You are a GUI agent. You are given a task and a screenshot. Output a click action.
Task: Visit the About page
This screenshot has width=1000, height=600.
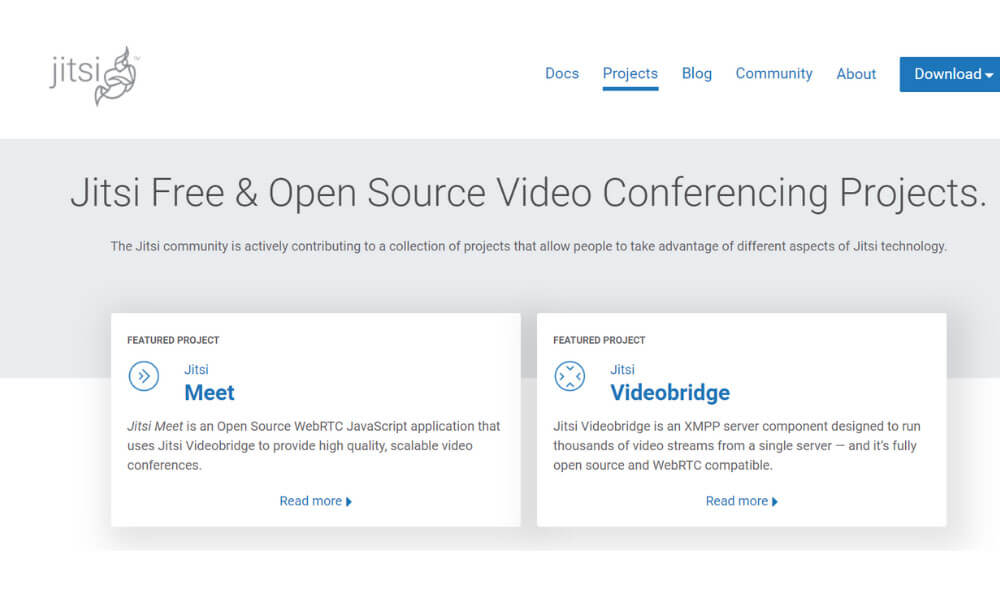click(856, 74)
